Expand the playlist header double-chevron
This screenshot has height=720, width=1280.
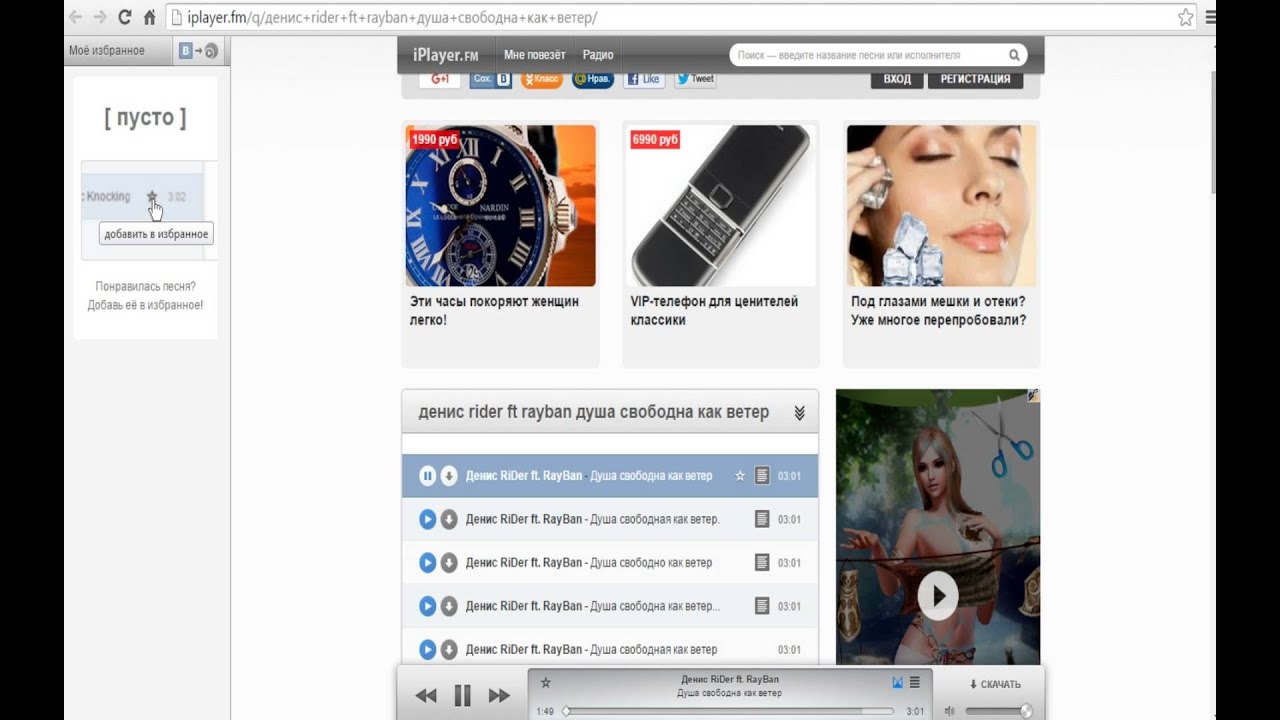pos(799,413)
